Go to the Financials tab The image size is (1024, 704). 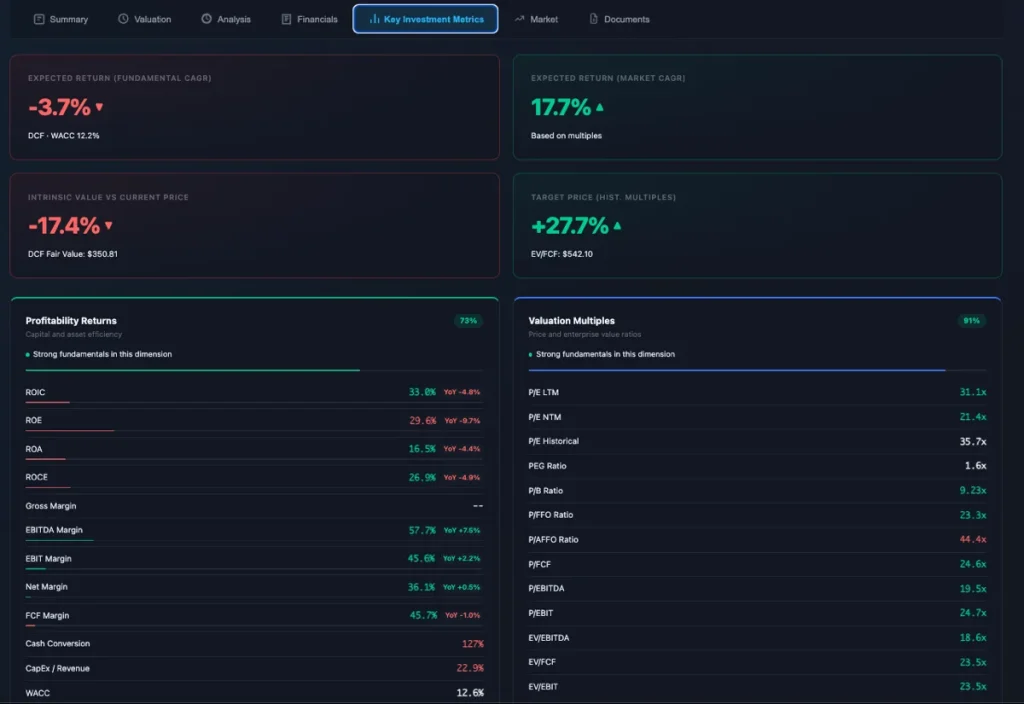[x=310, y=19]
